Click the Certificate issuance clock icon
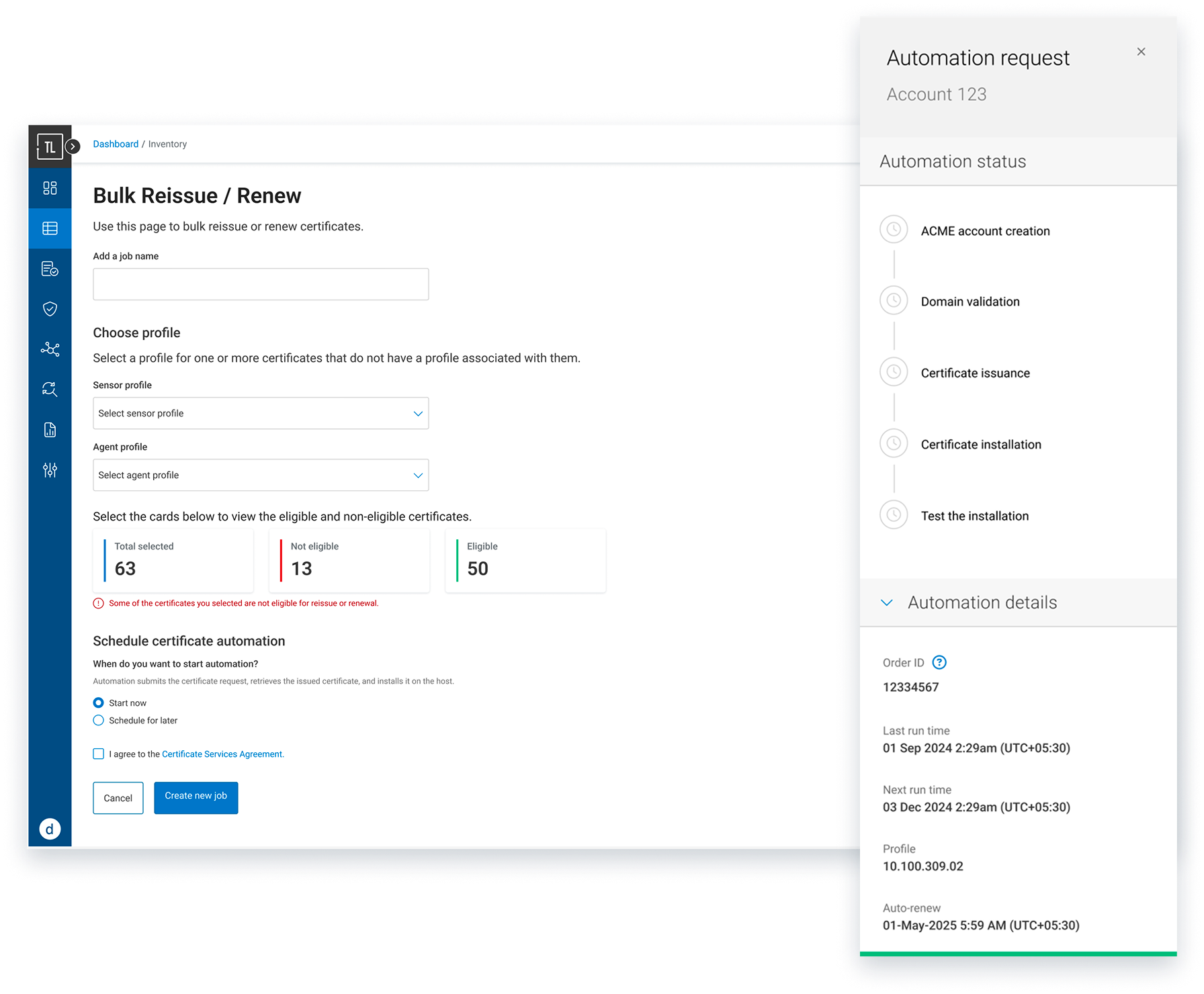The width and height of the screenshot is (1204, 994). point(894,372)
